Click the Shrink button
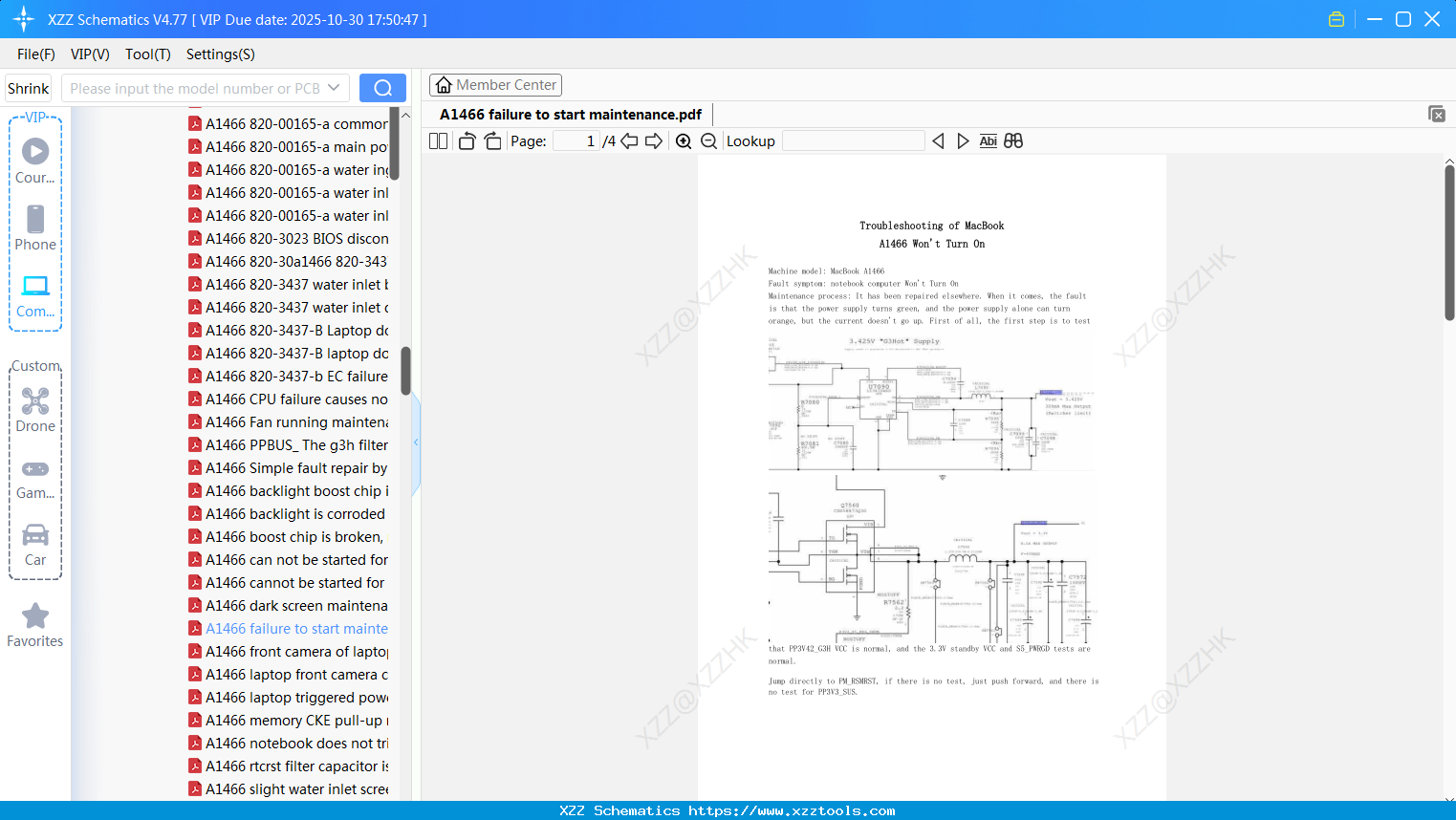The height and width of the screenshot is (820, 1456). [29, 88]
